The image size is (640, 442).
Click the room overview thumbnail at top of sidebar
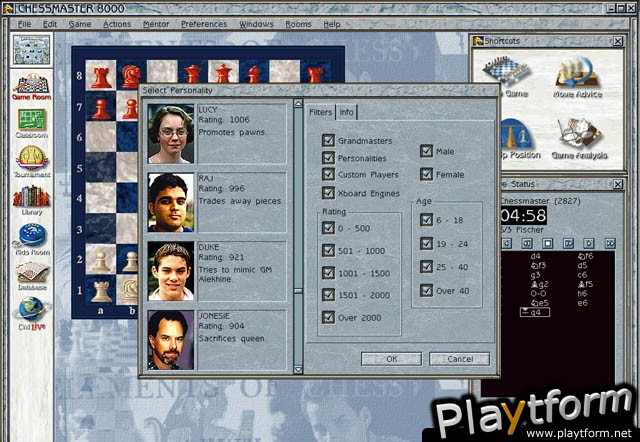point(32,50)
